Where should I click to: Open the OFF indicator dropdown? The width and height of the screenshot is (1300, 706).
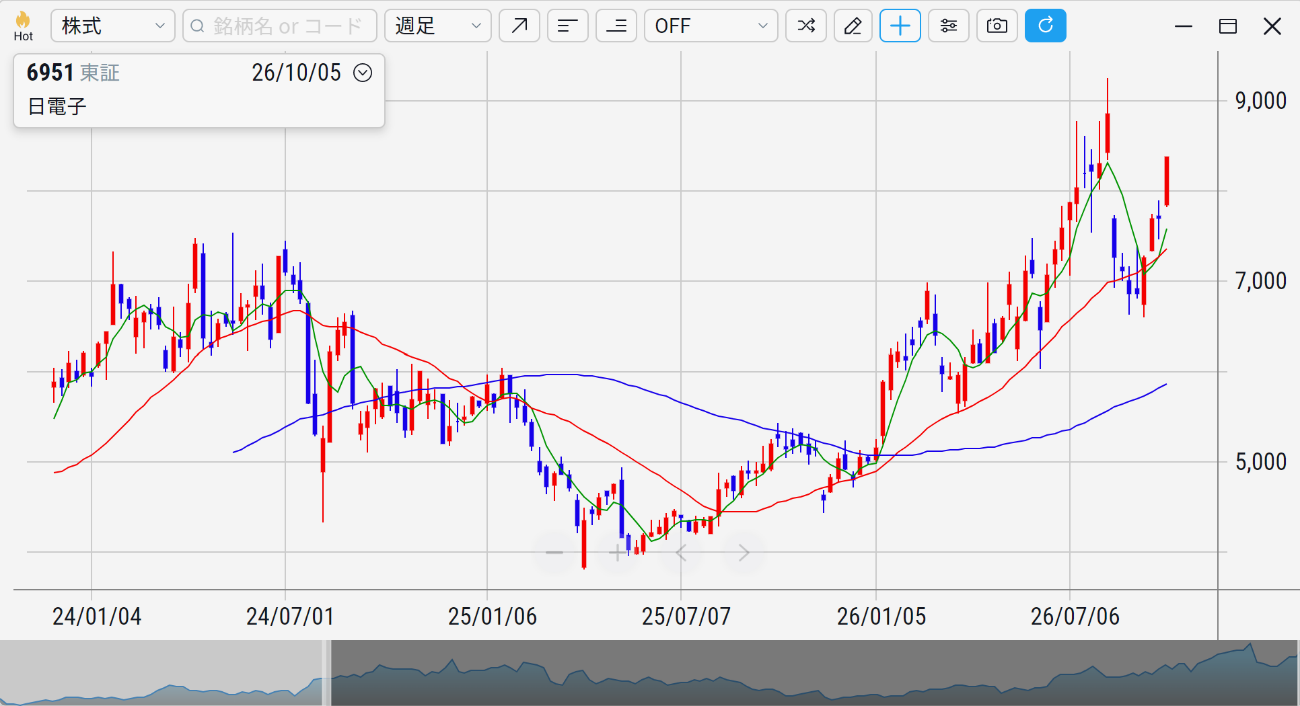coord(711,26)
